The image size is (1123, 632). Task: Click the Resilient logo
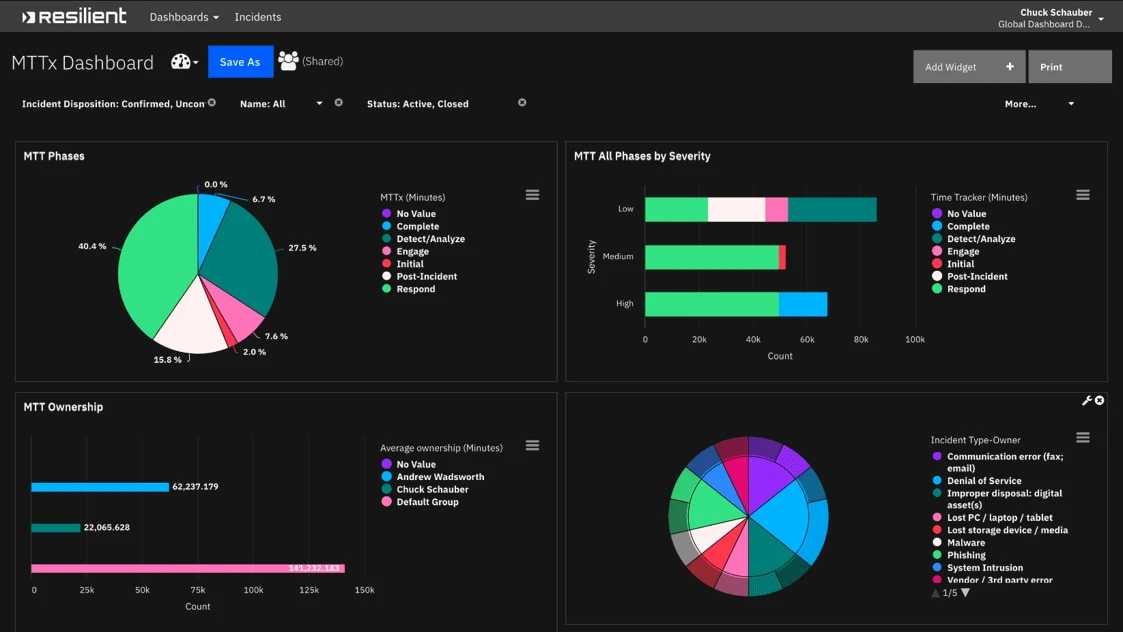[x=73, y=16]
